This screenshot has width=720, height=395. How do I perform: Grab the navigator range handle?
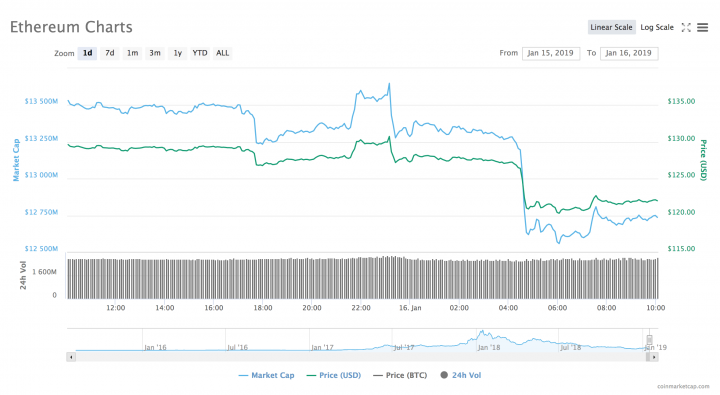(x=649, y=340)
